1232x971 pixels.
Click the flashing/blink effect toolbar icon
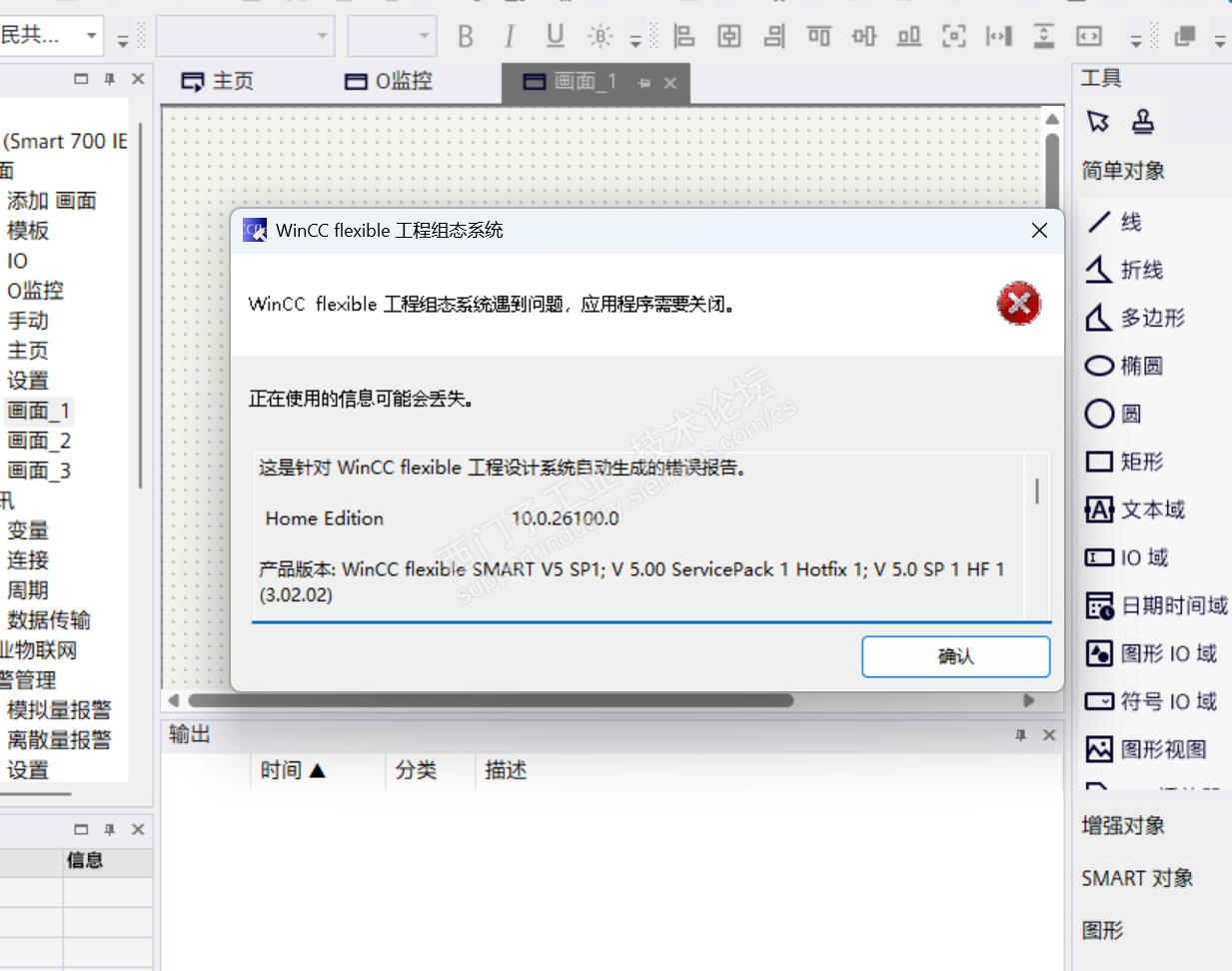click(x=601, y=37)
